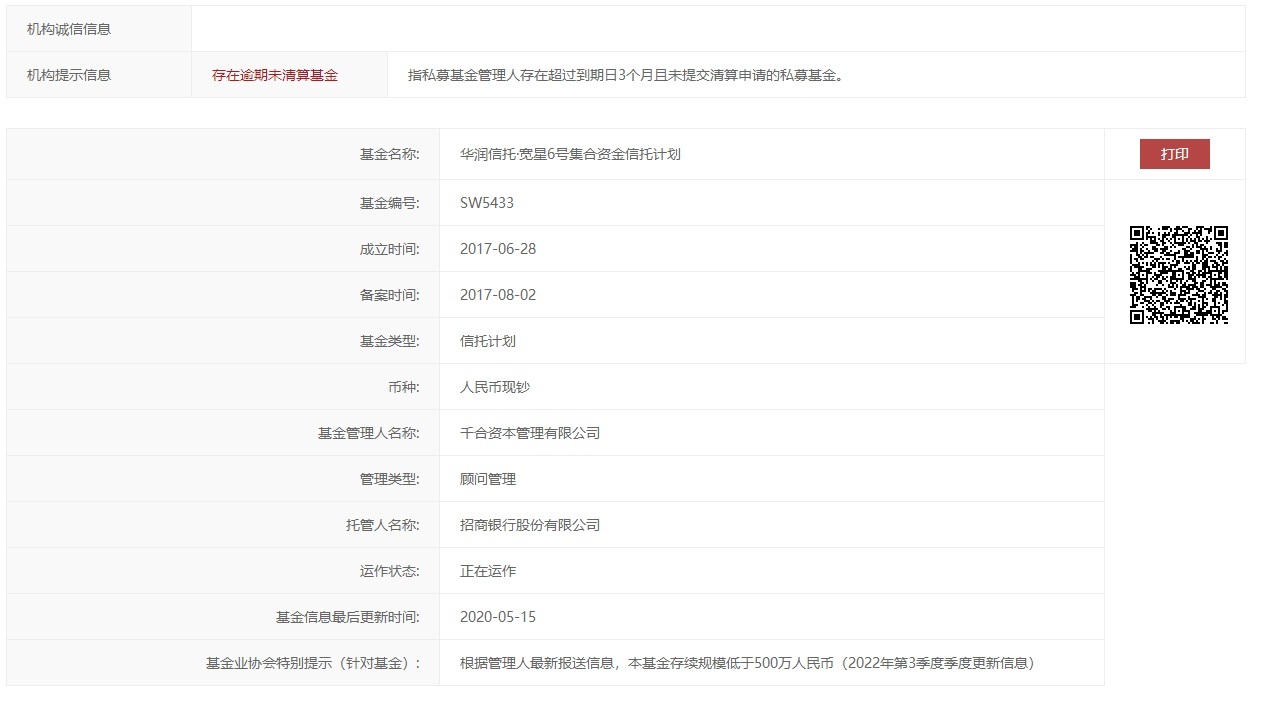Click the currency value 人民币现钞
1271x721 pixels.
click(497, 386)
